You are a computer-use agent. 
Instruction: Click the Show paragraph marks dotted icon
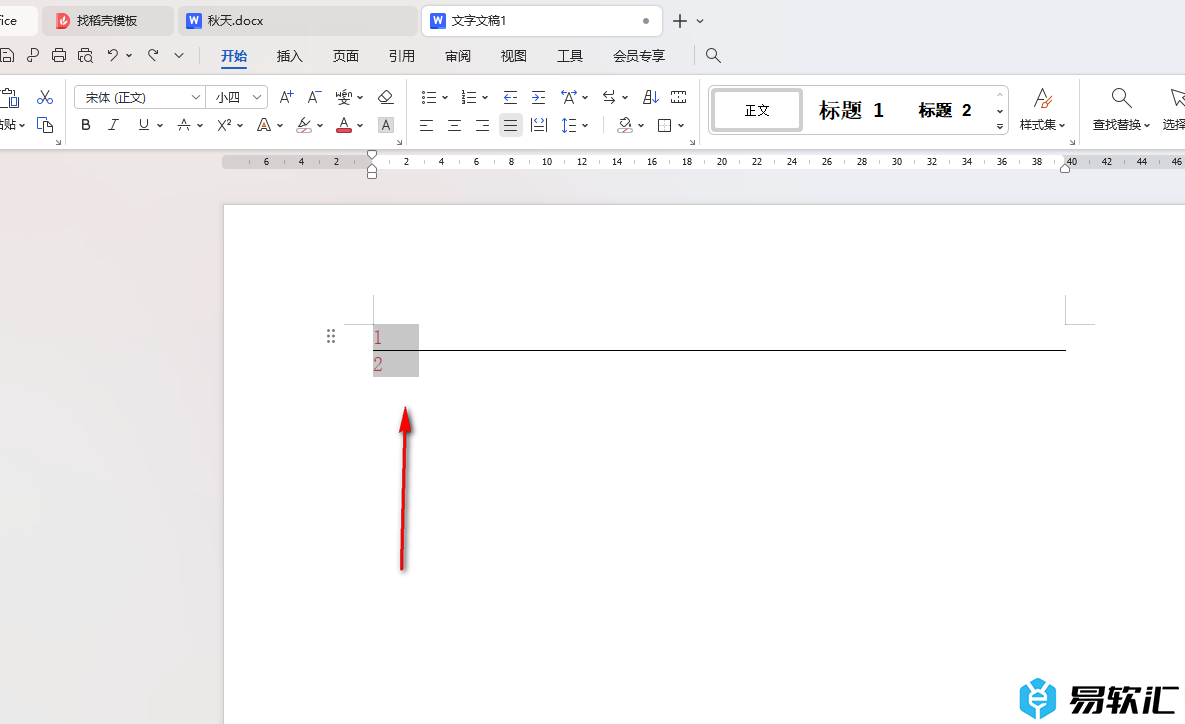(x=679, y=97)
